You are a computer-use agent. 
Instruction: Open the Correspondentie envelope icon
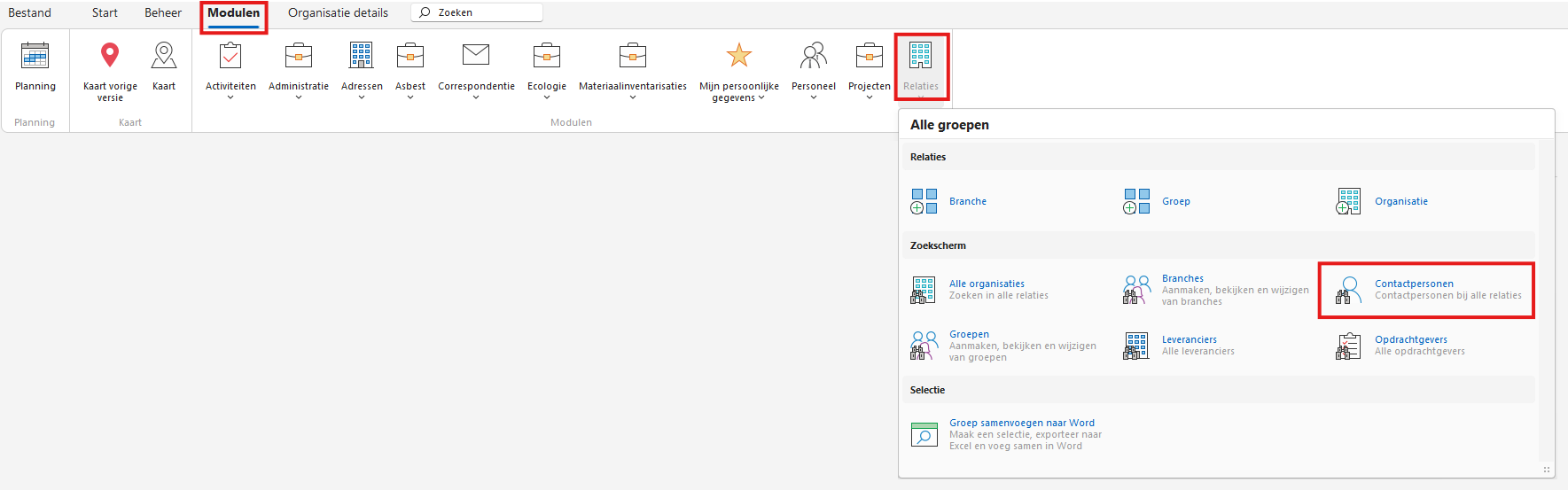coord(476,54)
